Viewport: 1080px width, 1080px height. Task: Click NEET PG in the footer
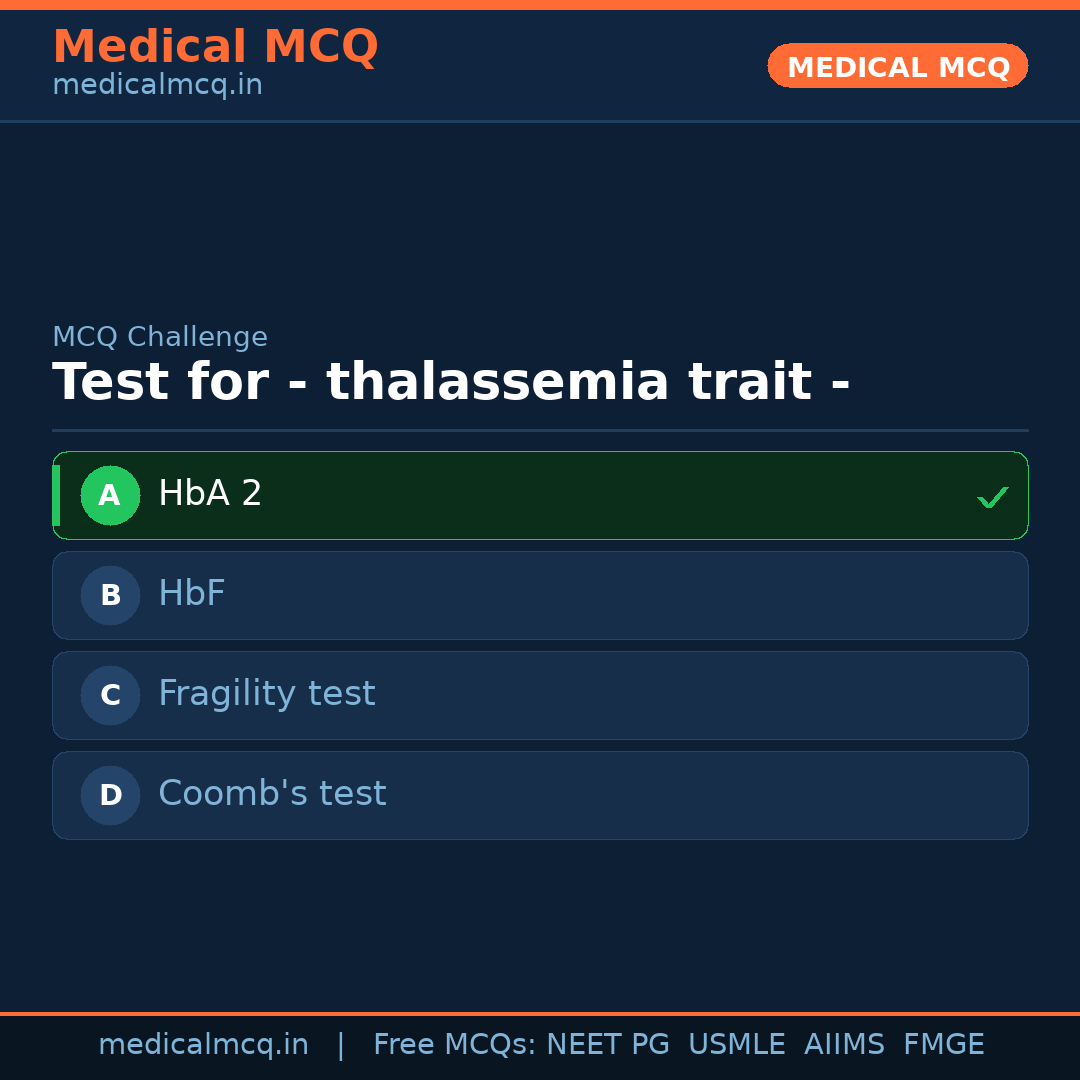(608, 1045)
